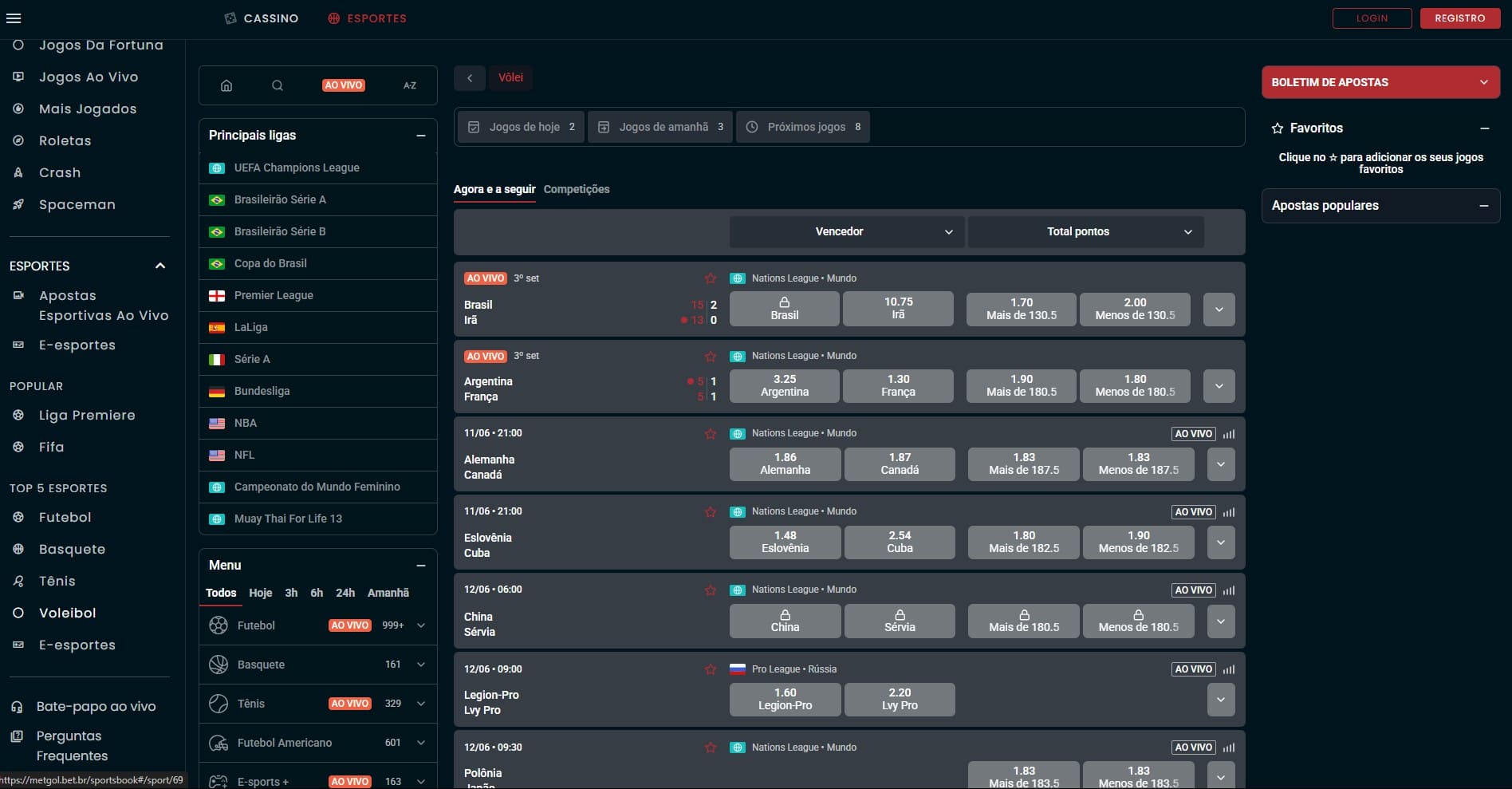Expand more markets for Argentina vs França
This screenshot has height=789, width=1512.
click(x=1219, y=386)
